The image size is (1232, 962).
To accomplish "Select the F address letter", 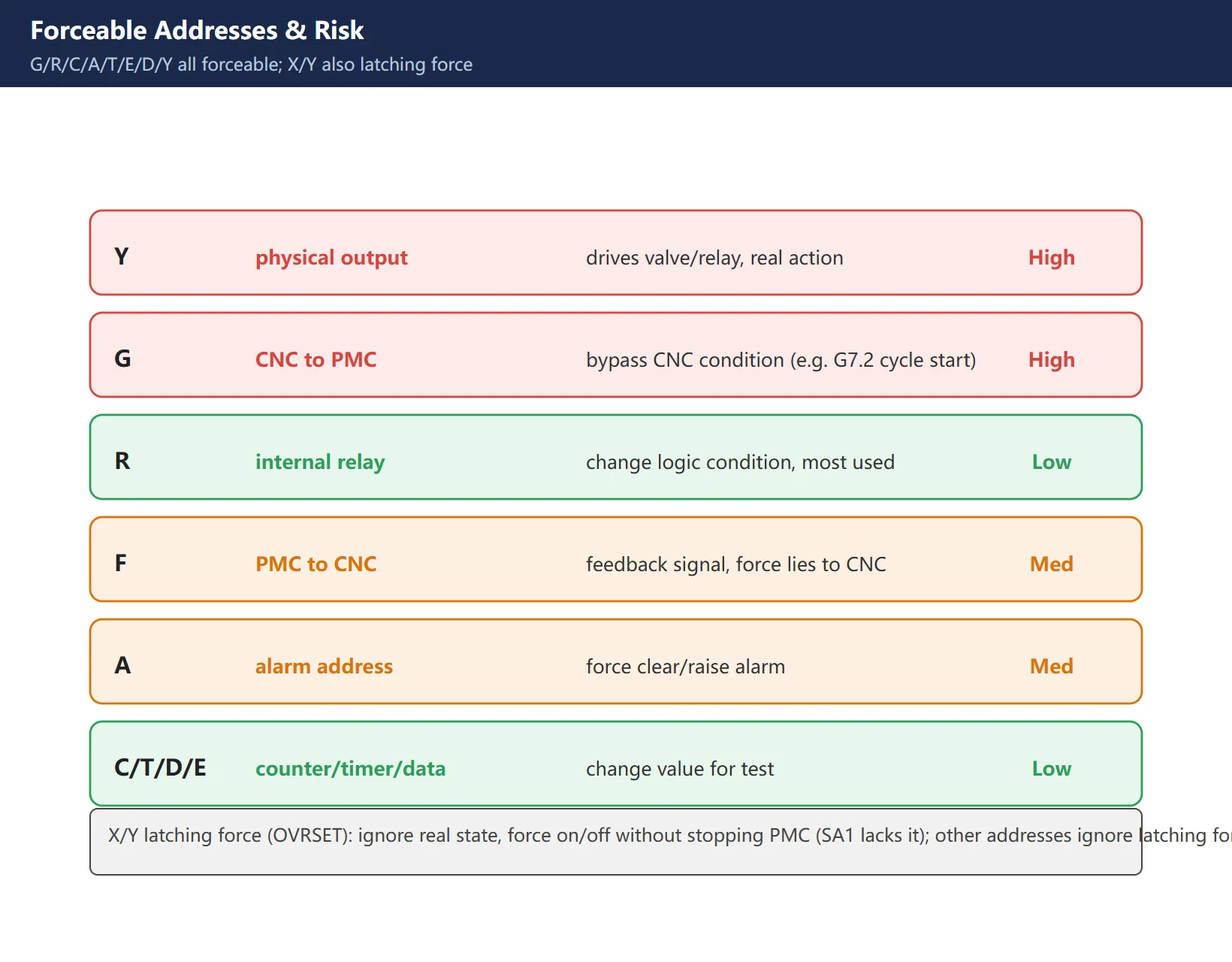I will click(x=120, y=564).
